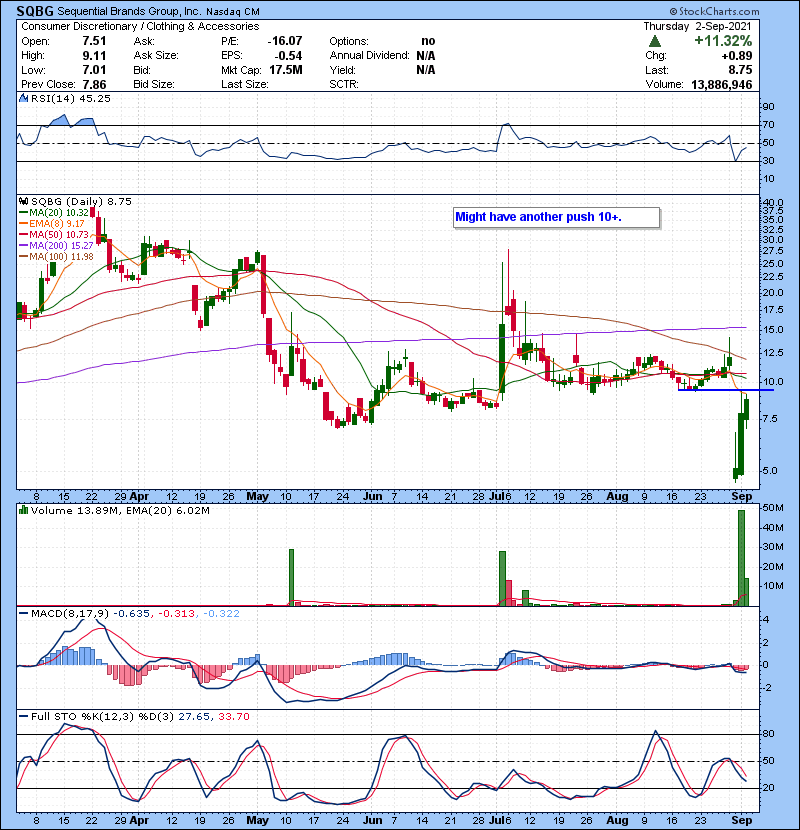Click the MACD value -0.635
This screenshot has width=800, height=830.
(x=131, y=614)
